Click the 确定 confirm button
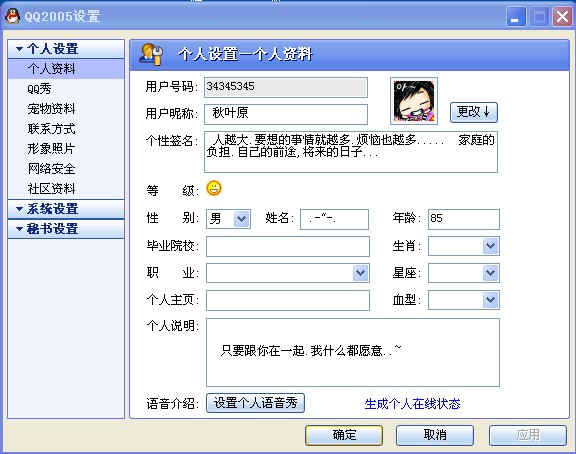 point(344,435)
